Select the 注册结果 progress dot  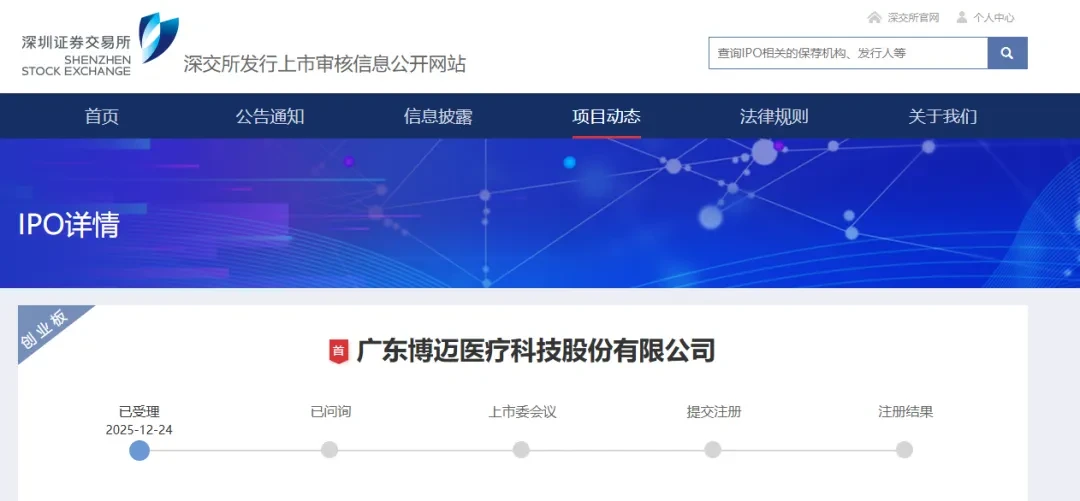click(904, 450)
